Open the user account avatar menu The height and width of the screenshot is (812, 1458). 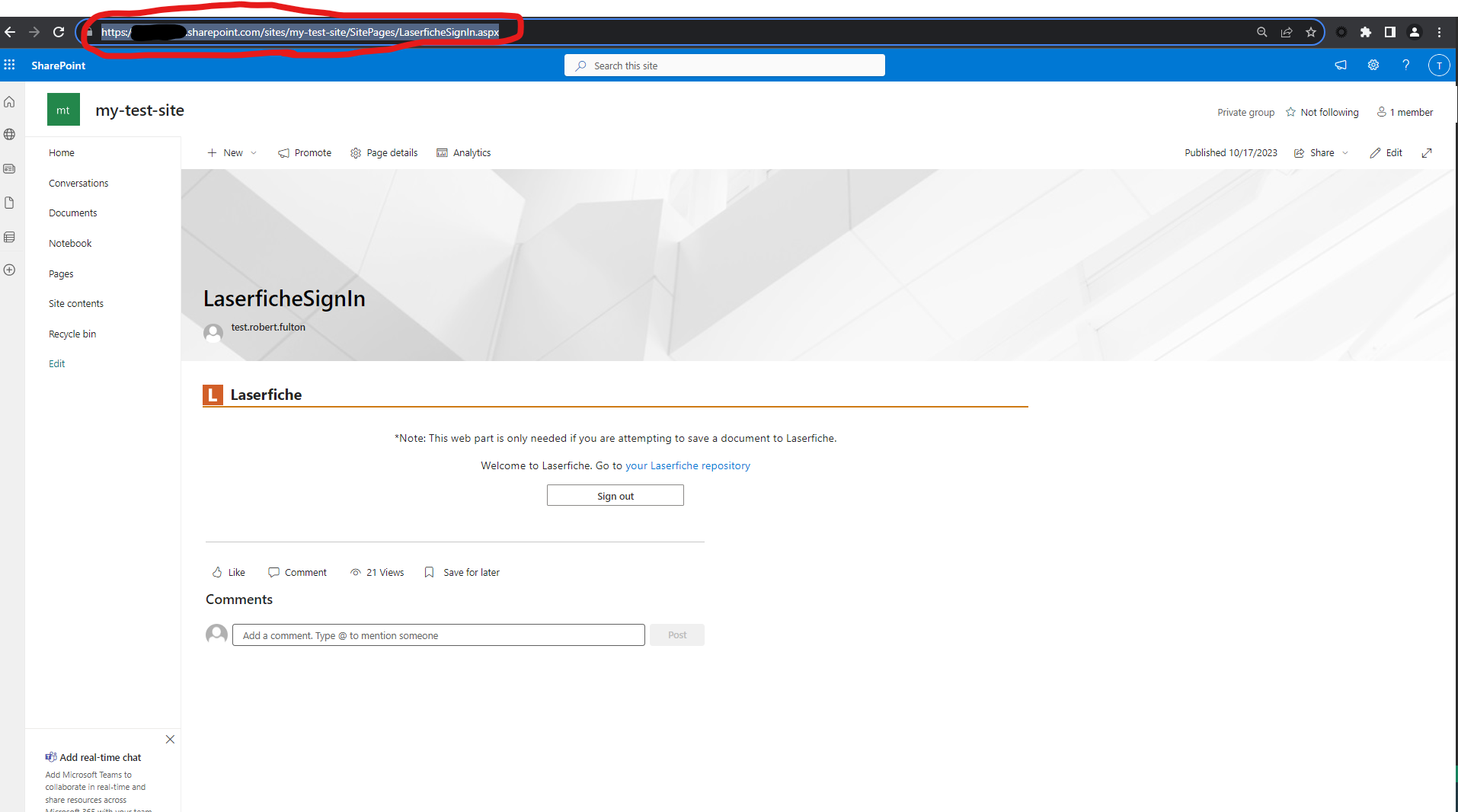[1438, 66]
